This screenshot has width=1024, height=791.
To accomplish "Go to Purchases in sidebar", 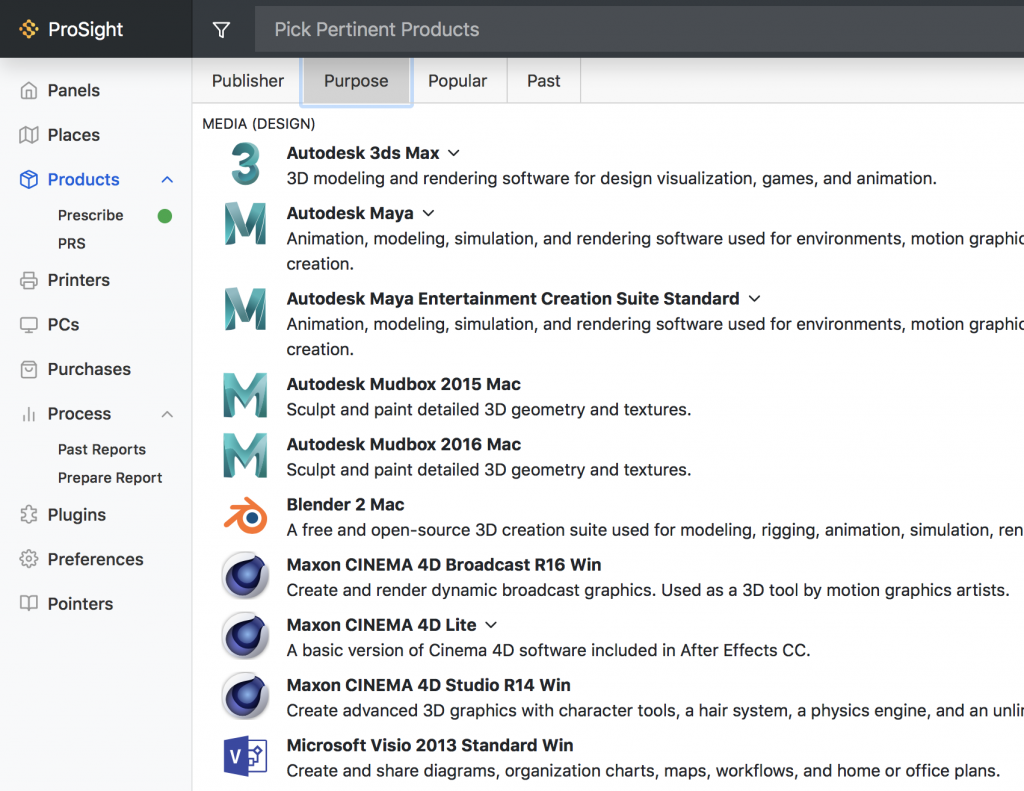I will [x=89, y=369].
